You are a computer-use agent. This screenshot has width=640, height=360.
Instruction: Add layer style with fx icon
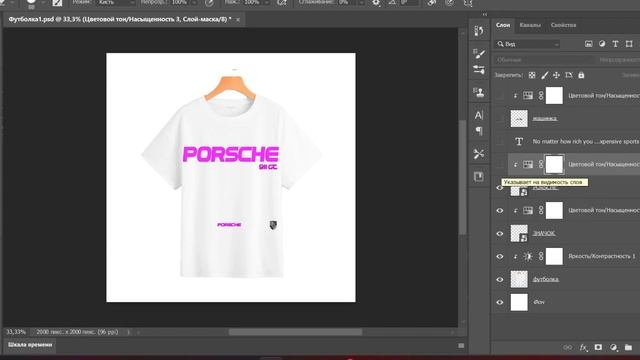click(x=583, y=347)
